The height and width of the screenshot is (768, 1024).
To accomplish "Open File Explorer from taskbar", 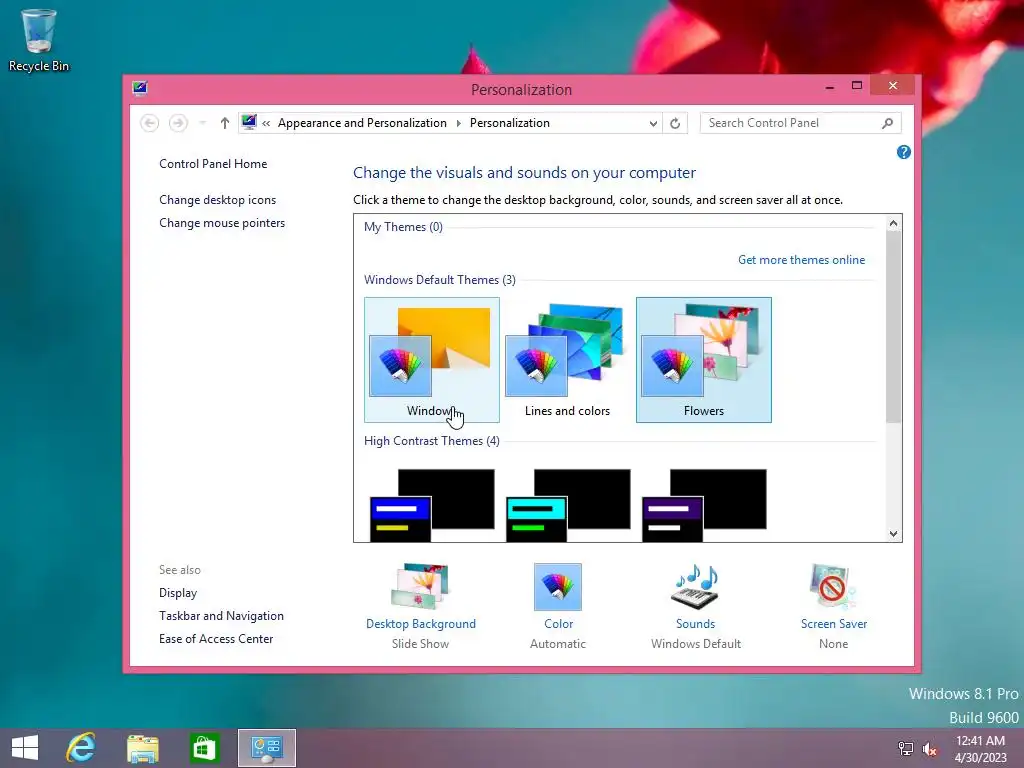I will point(142,748).
